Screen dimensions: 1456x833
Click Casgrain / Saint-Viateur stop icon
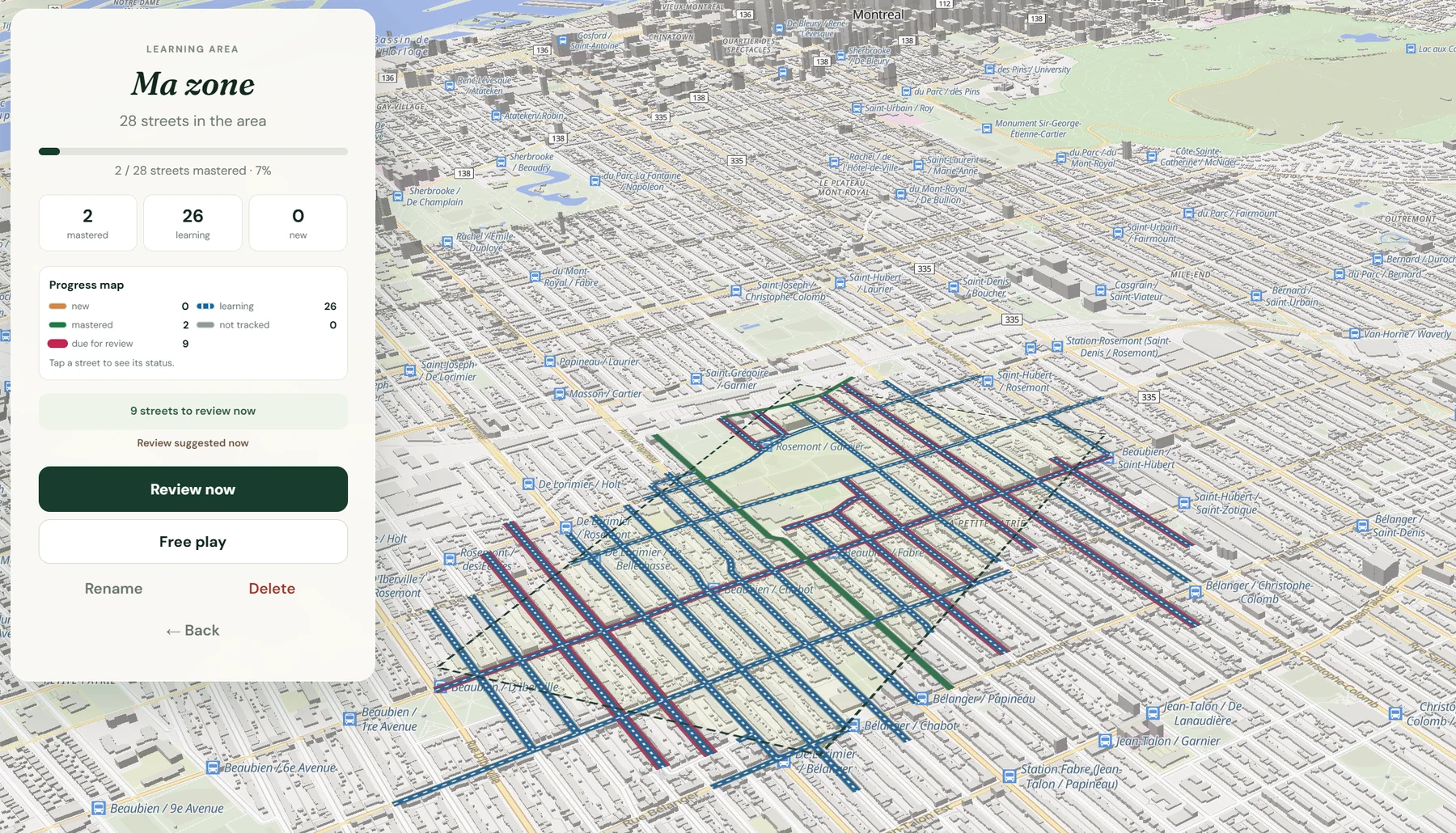pyautogui.click(x=1100, y=290)
